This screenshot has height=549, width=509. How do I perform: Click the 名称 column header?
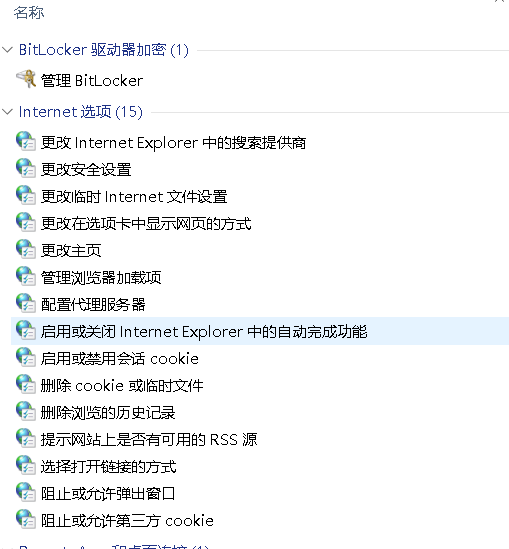(29, 13)
